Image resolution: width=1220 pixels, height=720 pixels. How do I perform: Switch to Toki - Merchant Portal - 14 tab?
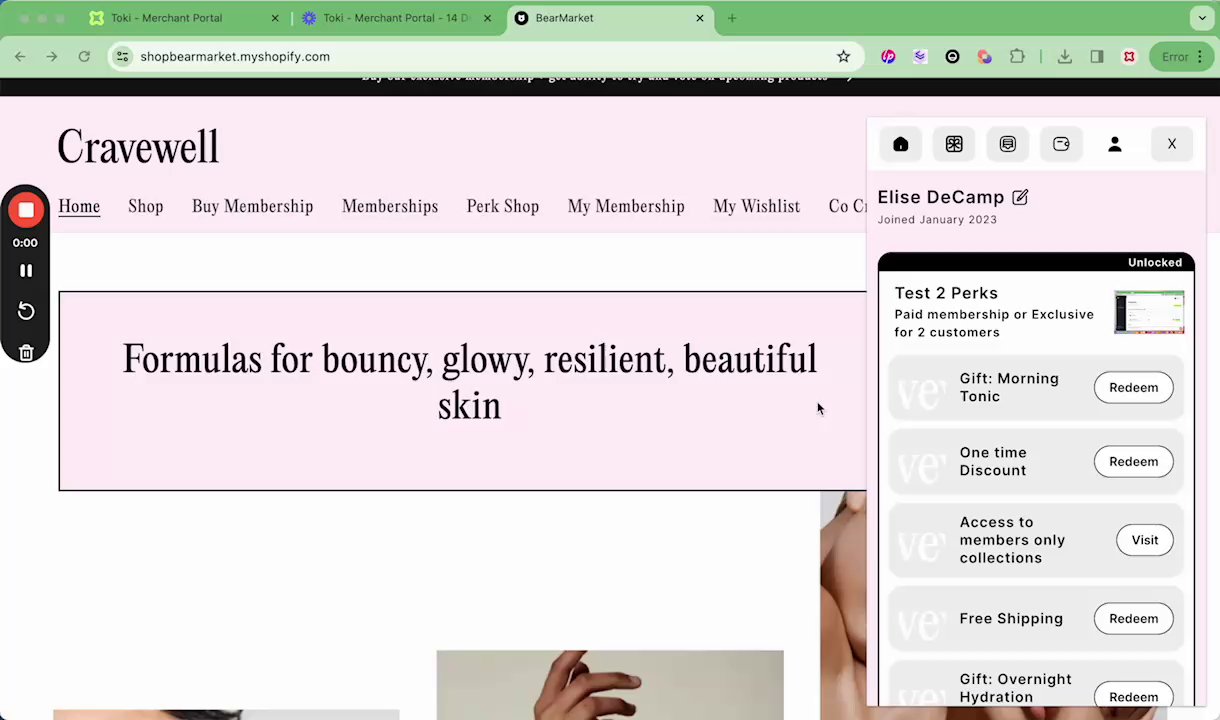point(396,18)
